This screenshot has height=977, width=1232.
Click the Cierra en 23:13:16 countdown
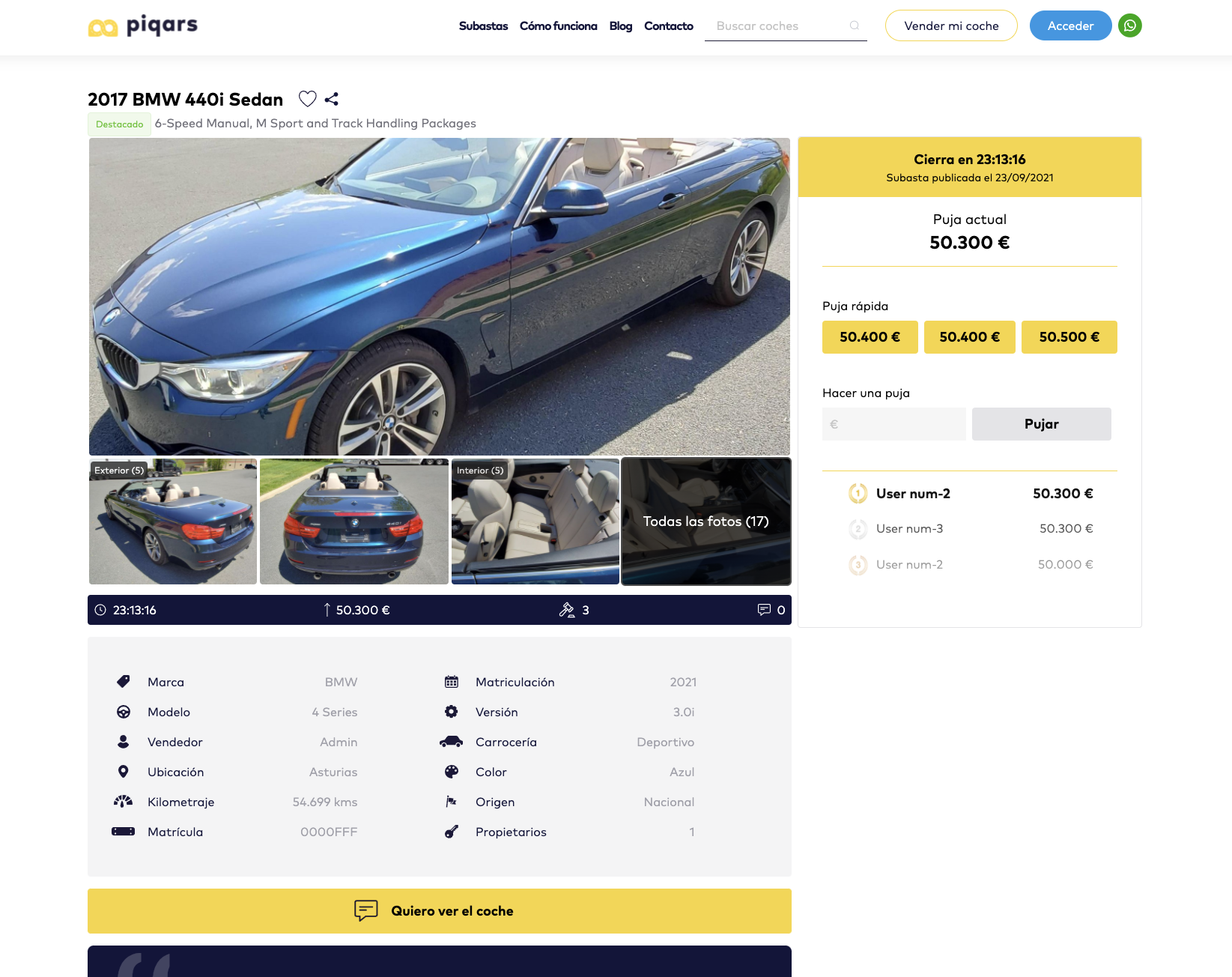point(969,160)
